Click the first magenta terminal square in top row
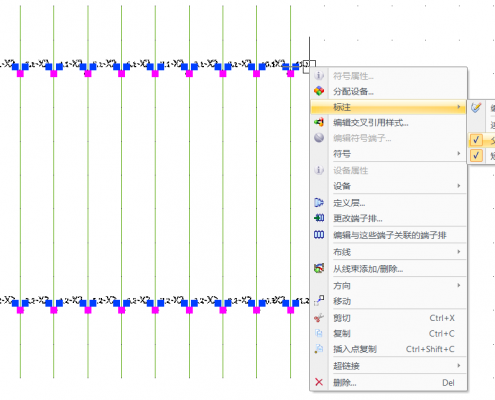The height and width of the screenshot is (400, 495). (x=20, y=74)
